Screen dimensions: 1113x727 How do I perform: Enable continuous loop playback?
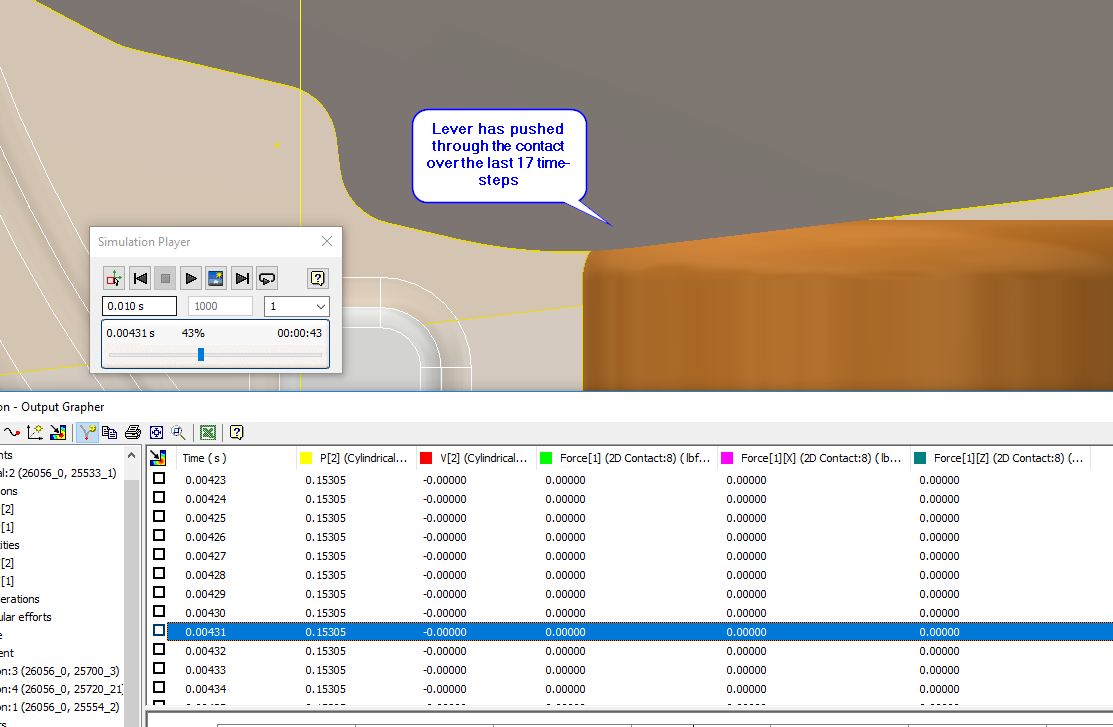266,278
